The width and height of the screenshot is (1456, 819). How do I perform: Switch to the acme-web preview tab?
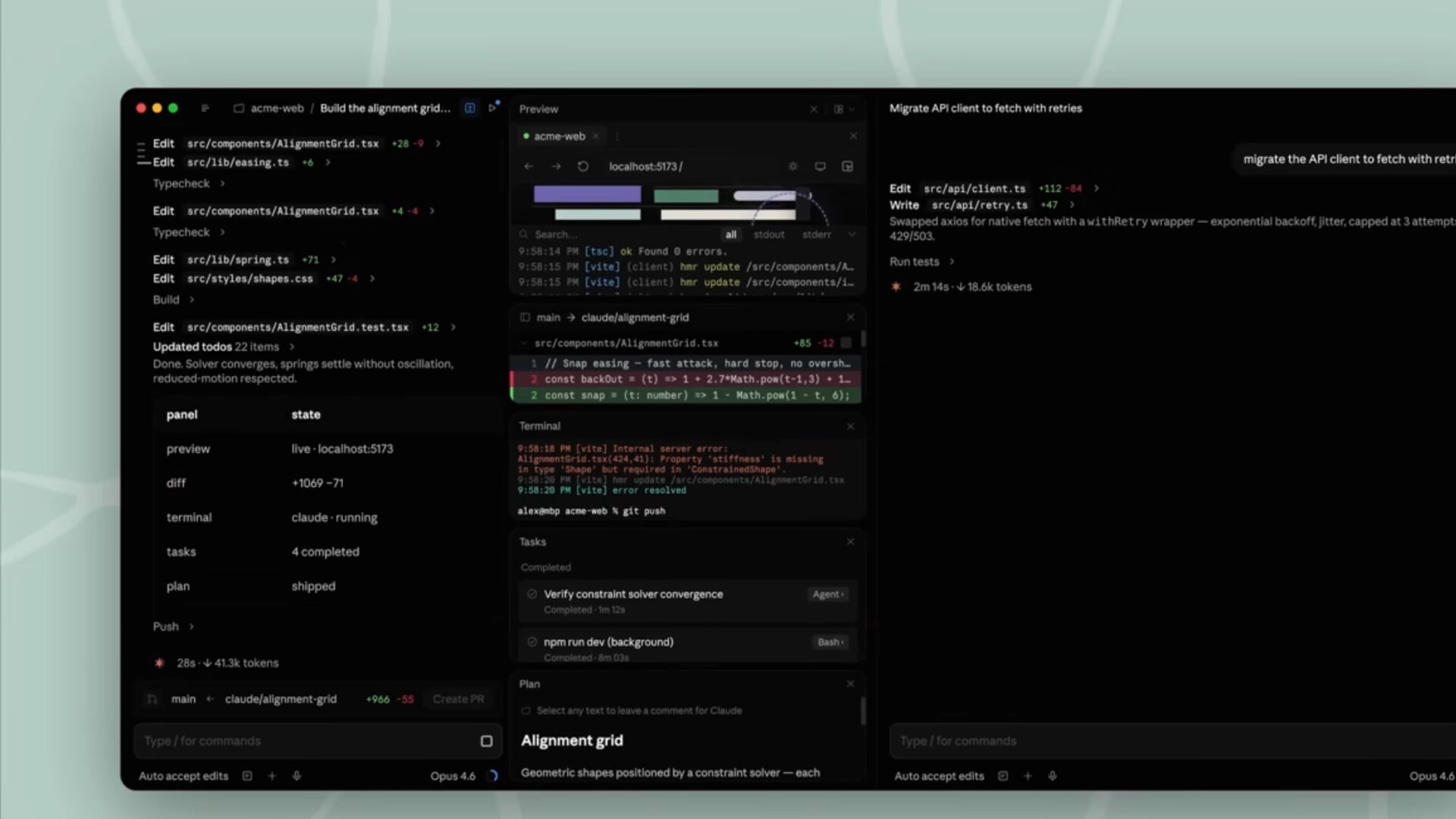tap(559, 136)
